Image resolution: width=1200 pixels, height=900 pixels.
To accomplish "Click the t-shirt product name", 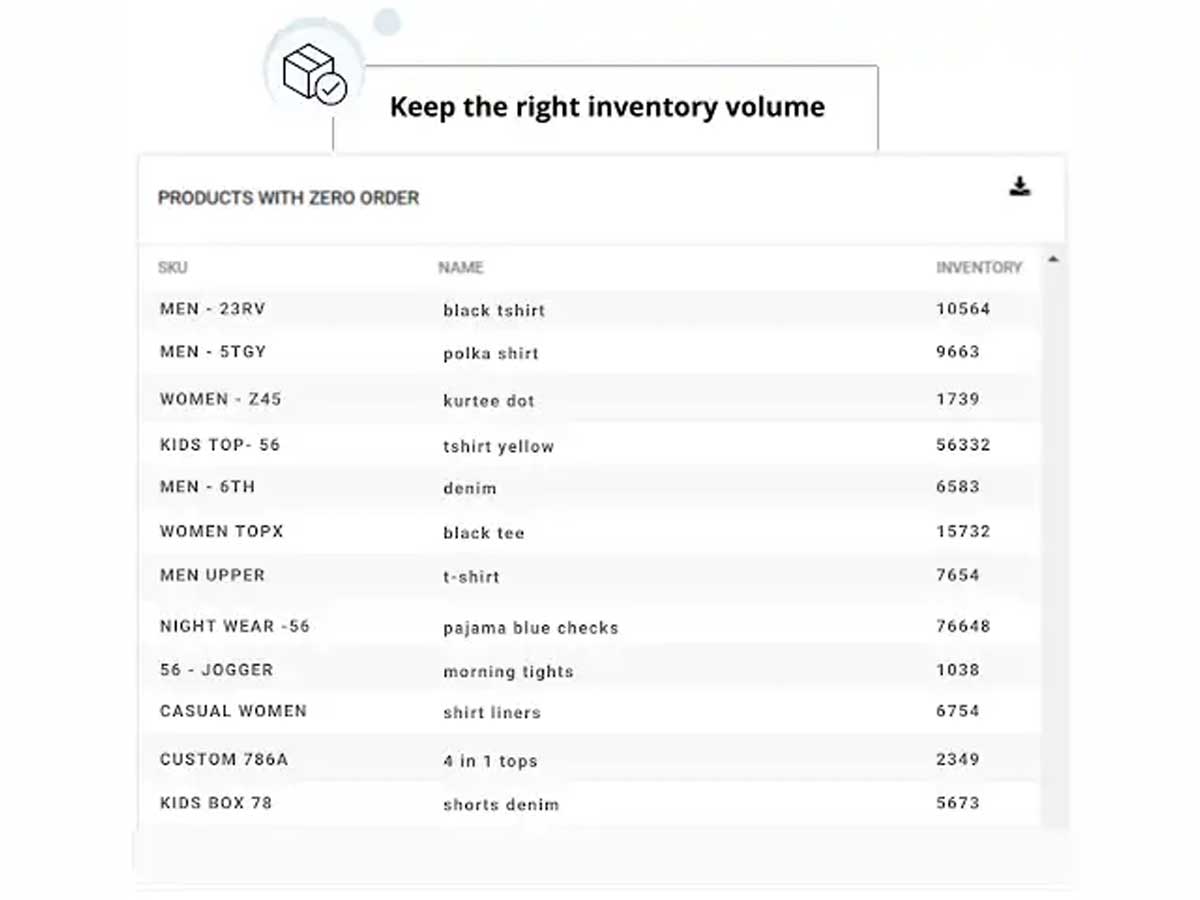I will pos(472,577).
